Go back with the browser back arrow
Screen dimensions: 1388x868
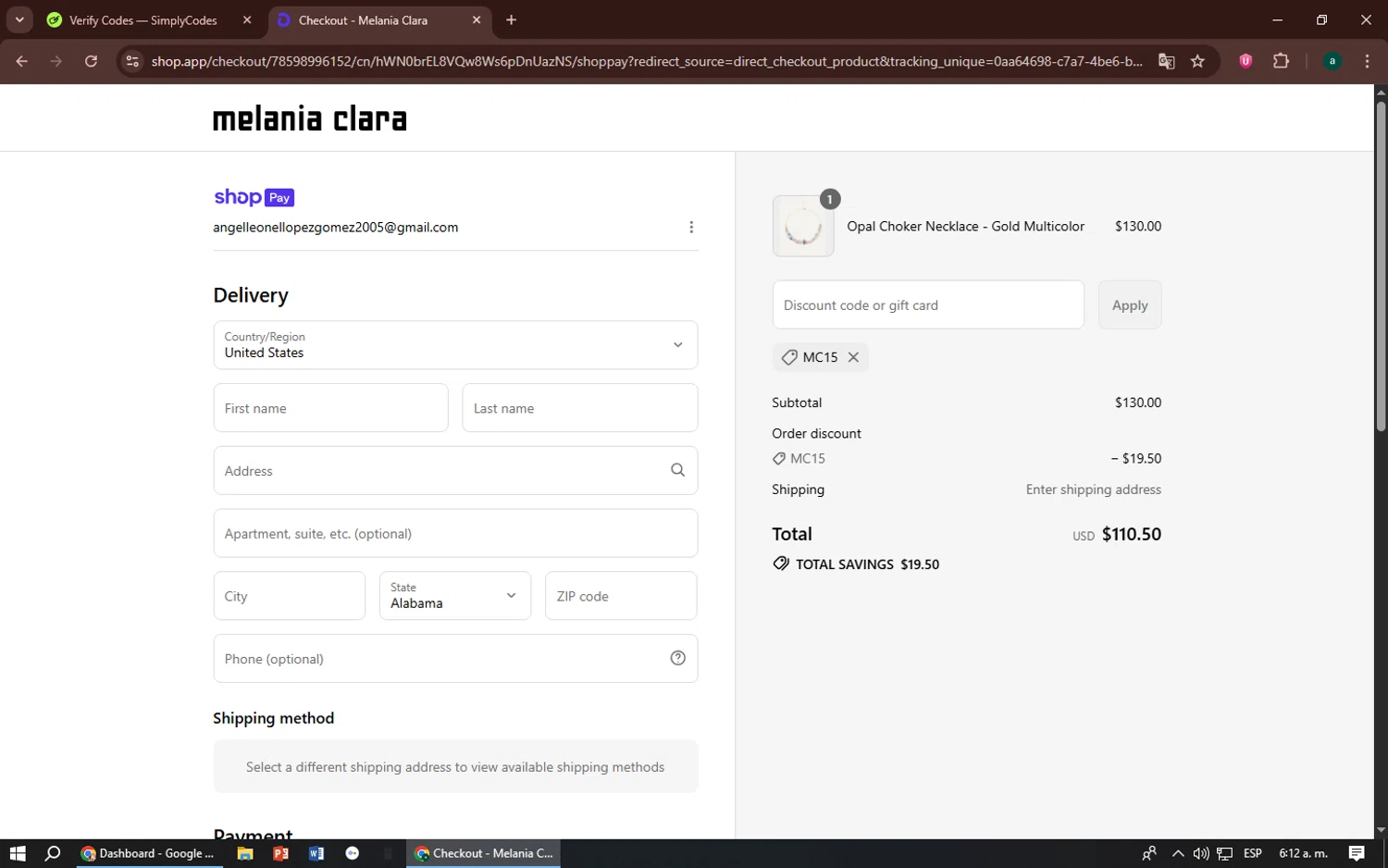pyautogui.click(x=21, y=61)
